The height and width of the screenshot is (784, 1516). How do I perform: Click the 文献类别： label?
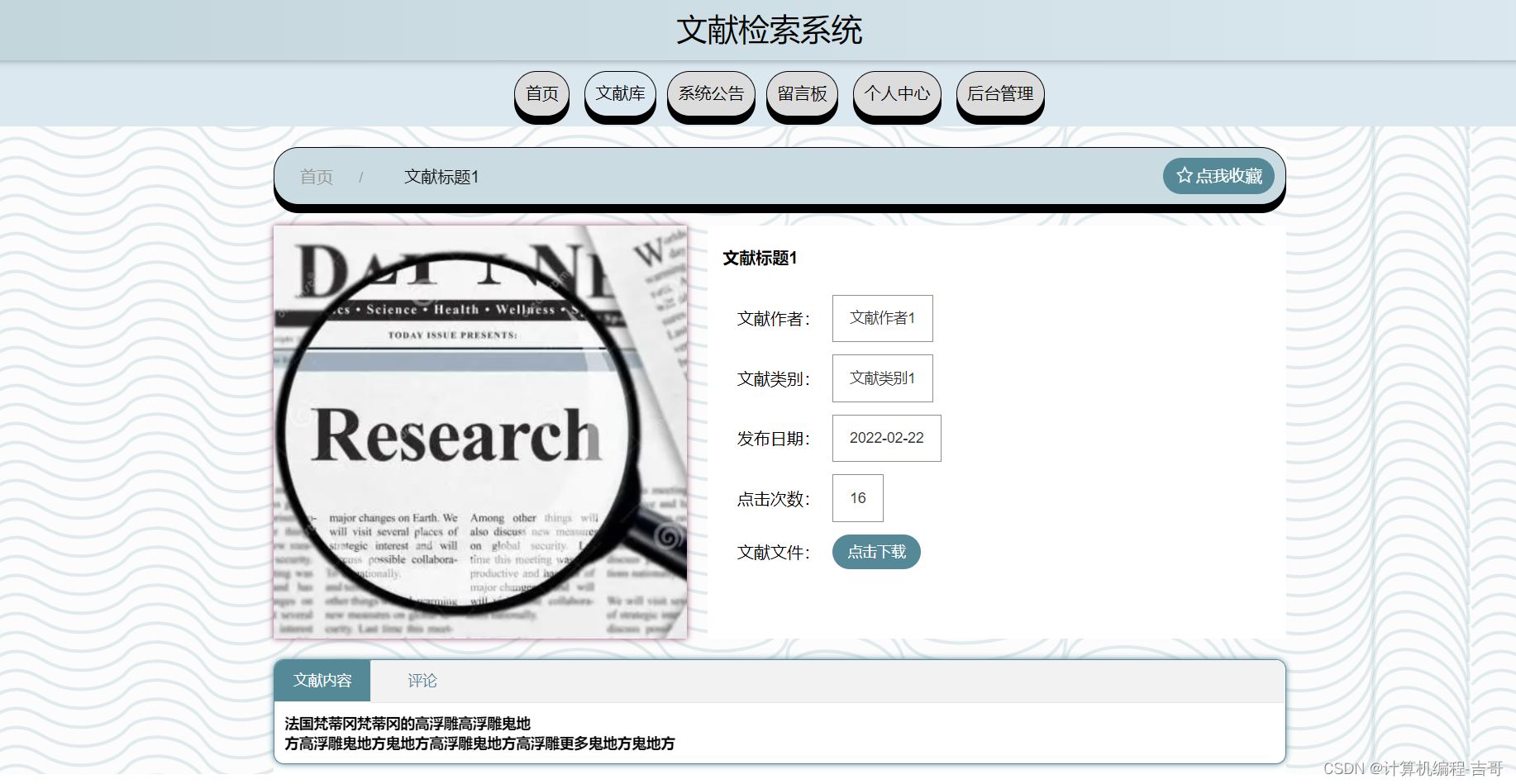775,379
